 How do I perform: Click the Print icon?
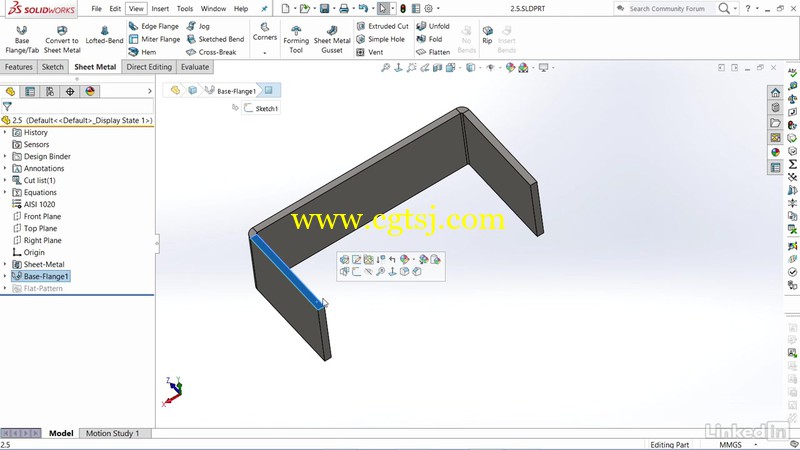[344, 9]
